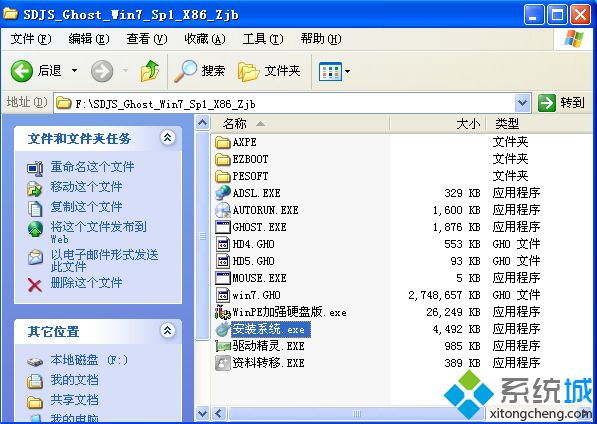
Task: Select the HD5.GHO file icon
Action: click(222, 261)
